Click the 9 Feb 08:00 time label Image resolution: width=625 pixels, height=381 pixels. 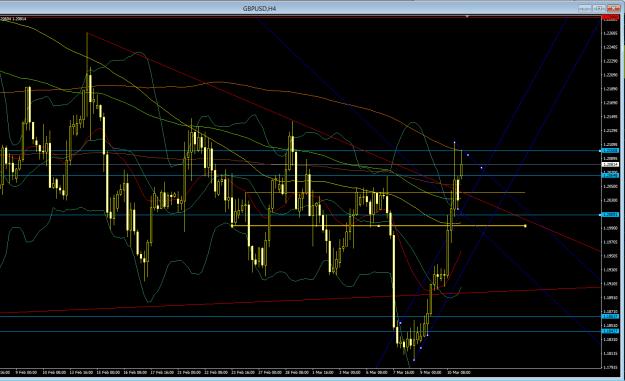26,373
